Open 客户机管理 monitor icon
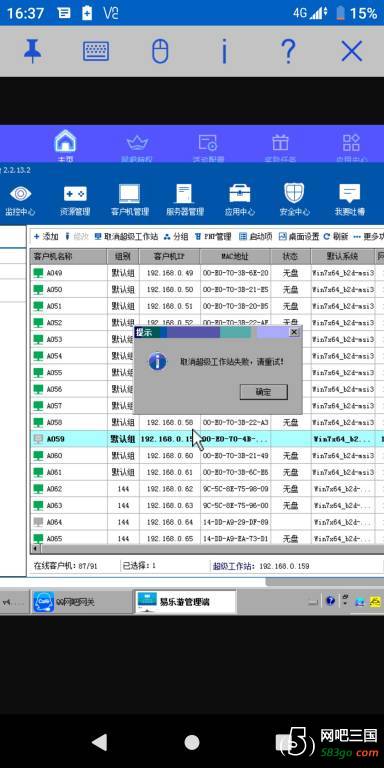The image size is (384, 768). (x=130, y=194)
